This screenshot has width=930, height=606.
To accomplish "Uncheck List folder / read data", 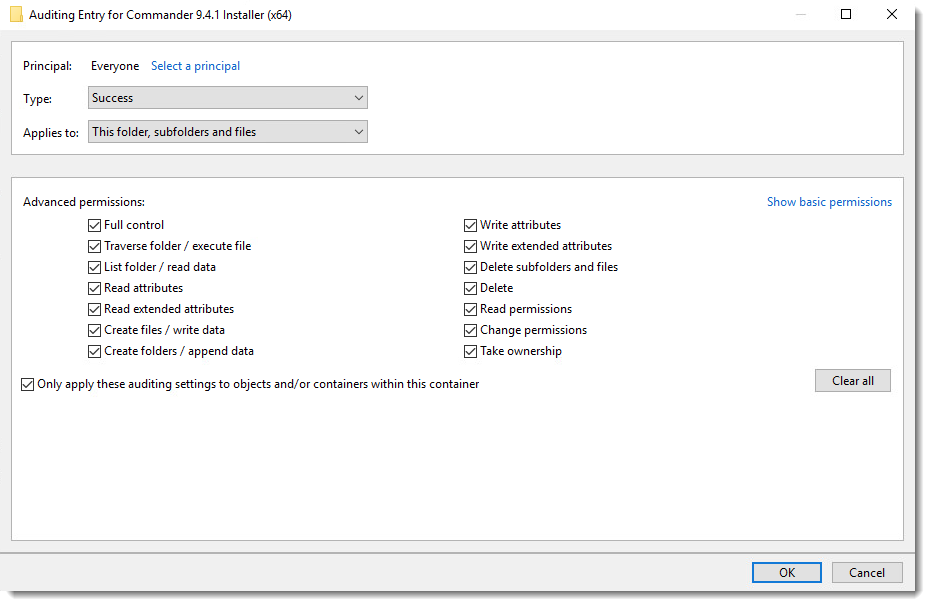I will pos(94,266).
